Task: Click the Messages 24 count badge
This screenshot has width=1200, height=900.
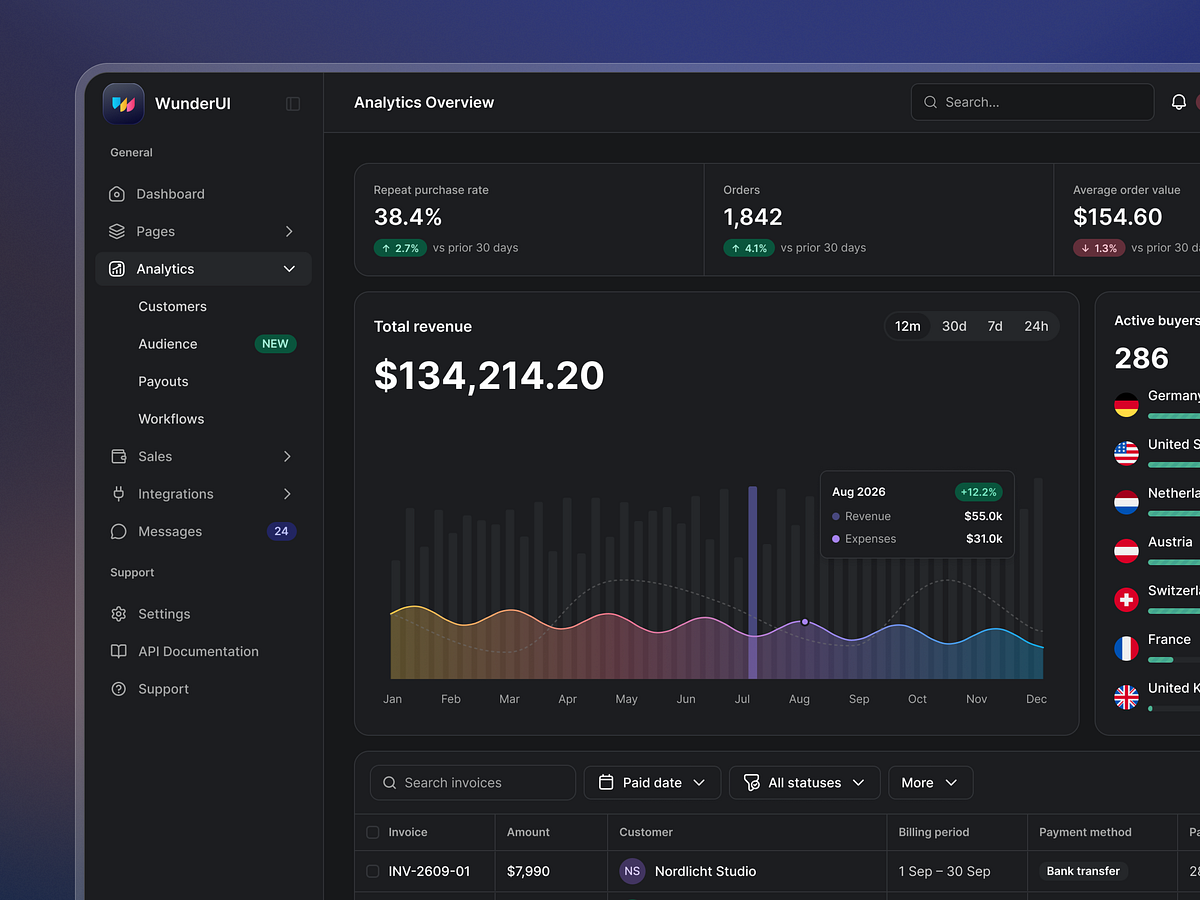Action: coord(281,531)
